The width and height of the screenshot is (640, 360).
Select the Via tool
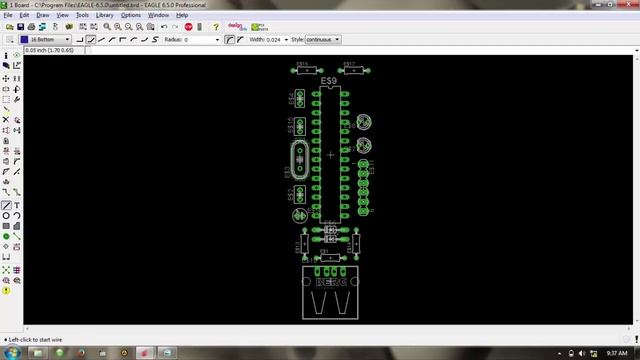point(6,236)
